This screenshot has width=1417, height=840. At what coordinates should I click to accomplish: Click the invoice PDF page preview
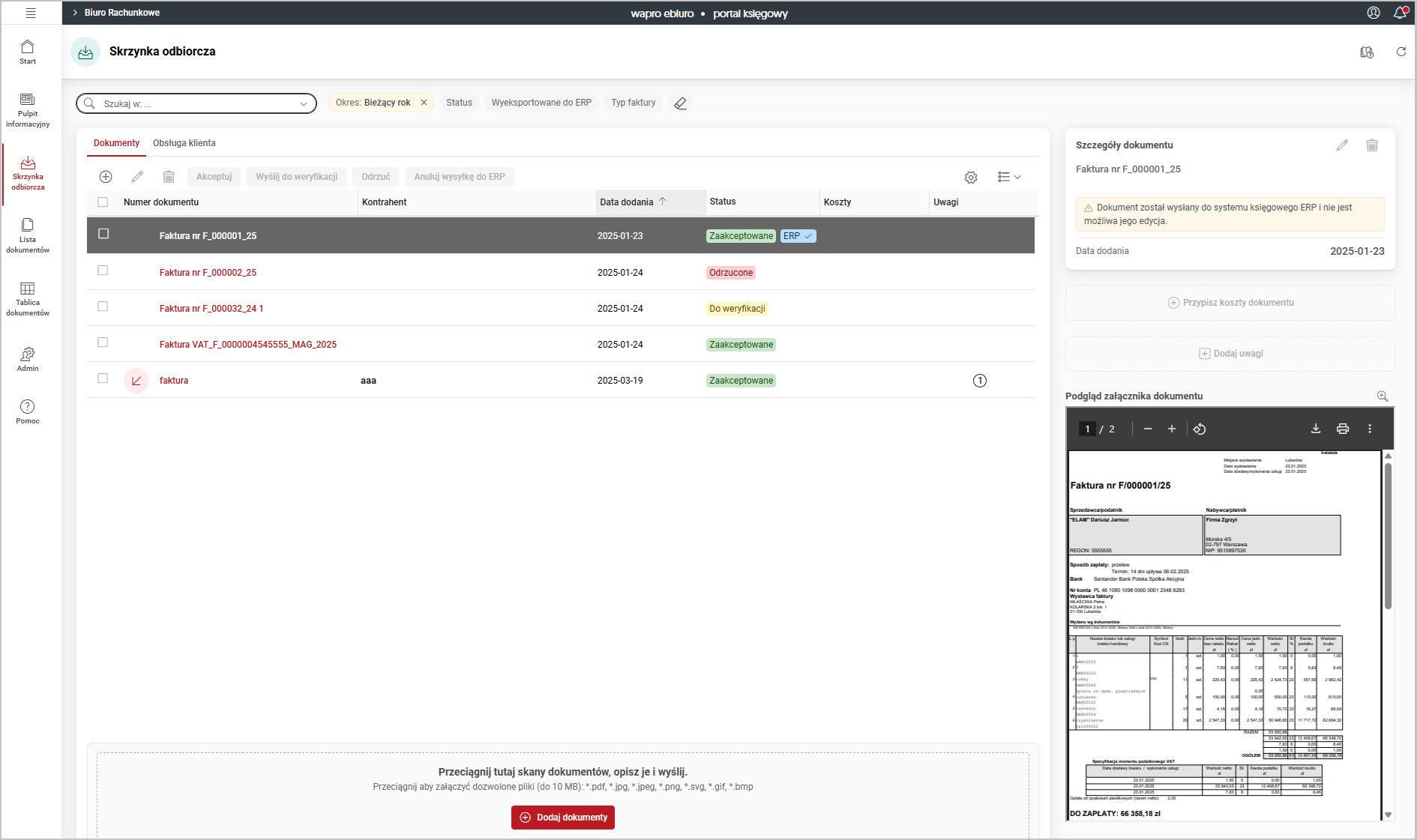pyautogui.click(x=1224, y=635)
